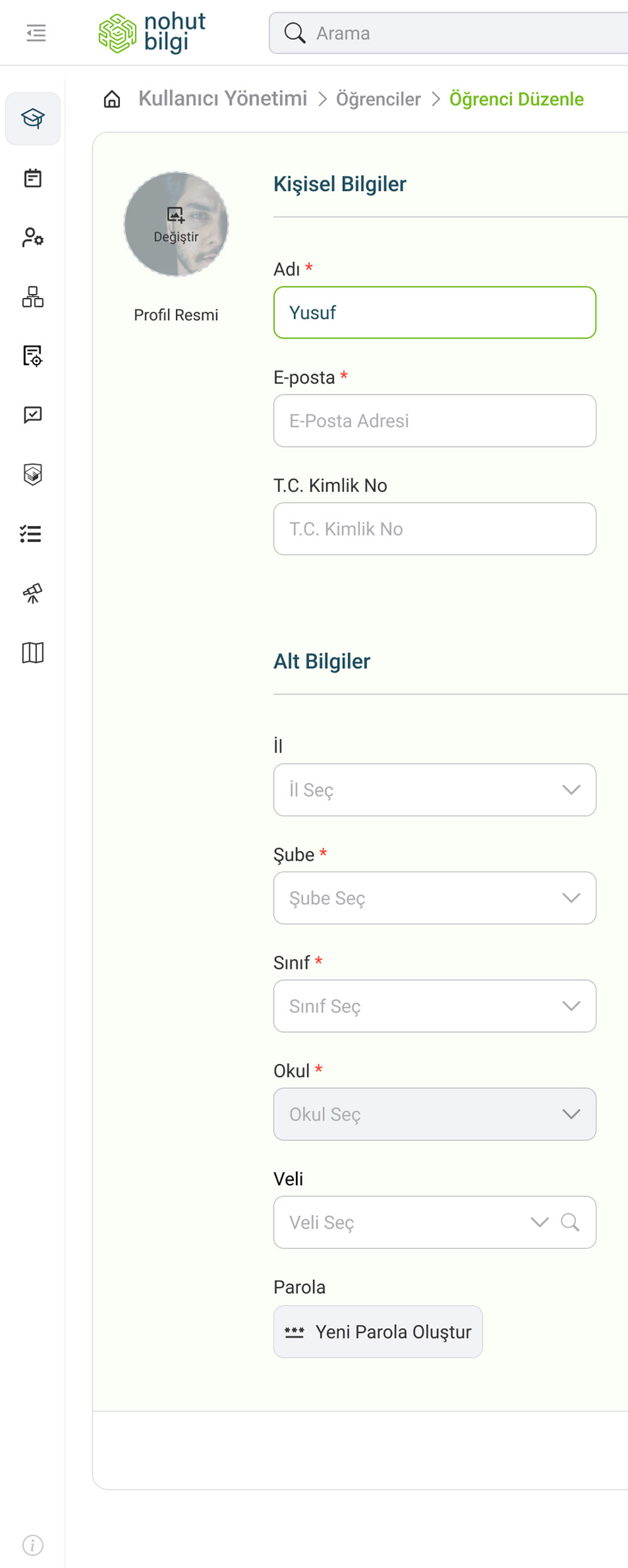
Task: Open the approved message icon
Action: click(x=33, y=415)
